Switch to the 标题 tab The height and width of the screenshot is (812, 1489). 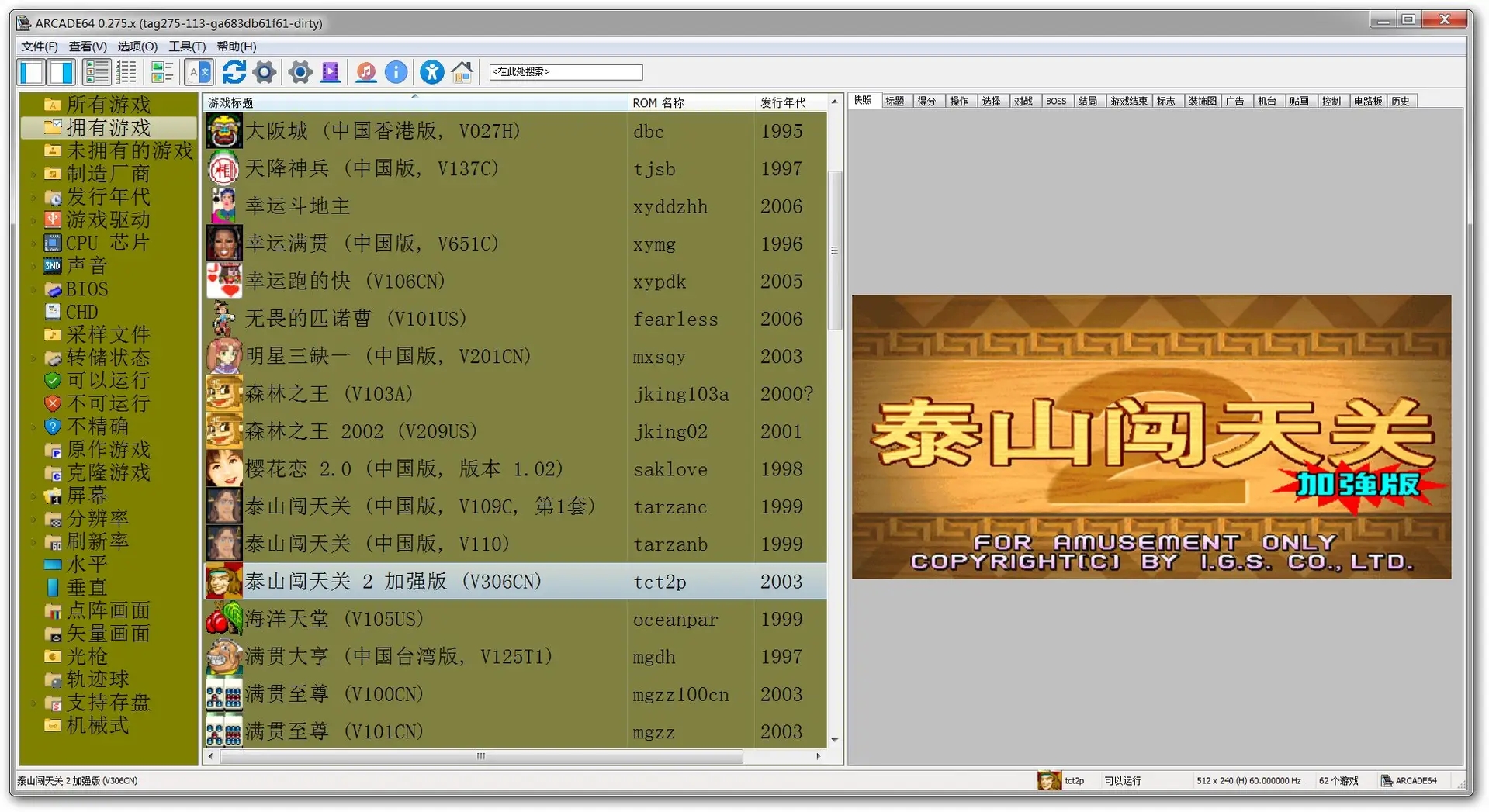tap(895, 102)
